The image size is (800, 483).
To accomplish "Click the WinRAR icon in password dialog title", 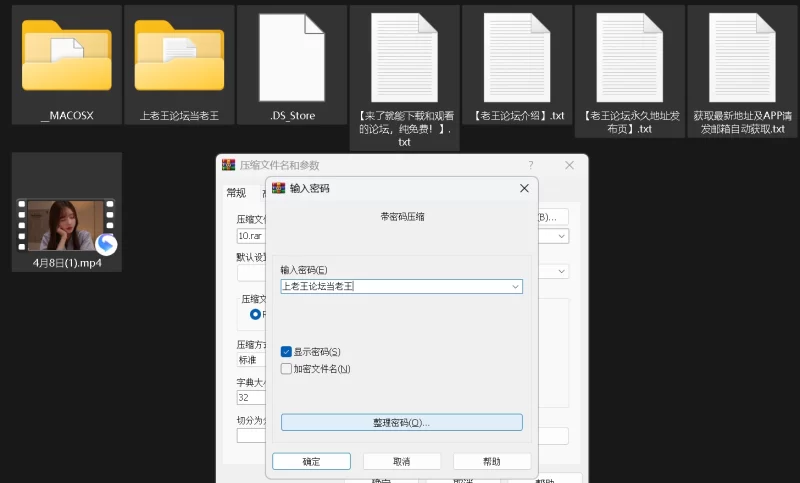I will click(279, 188).
